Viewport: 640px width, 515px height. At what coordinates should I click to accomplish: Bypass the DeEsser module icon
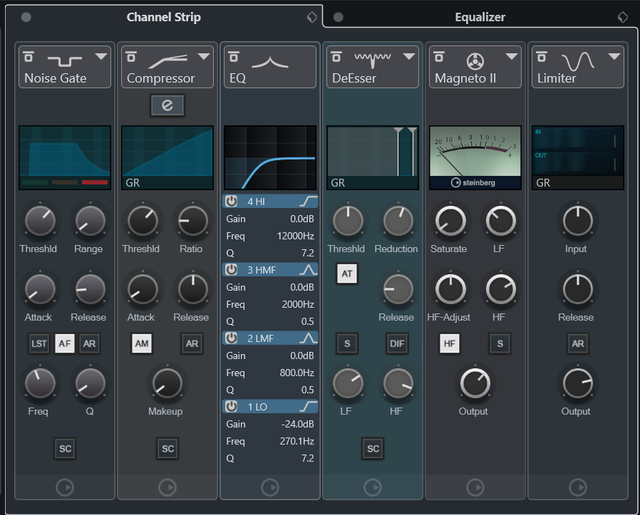pos(336,56)
